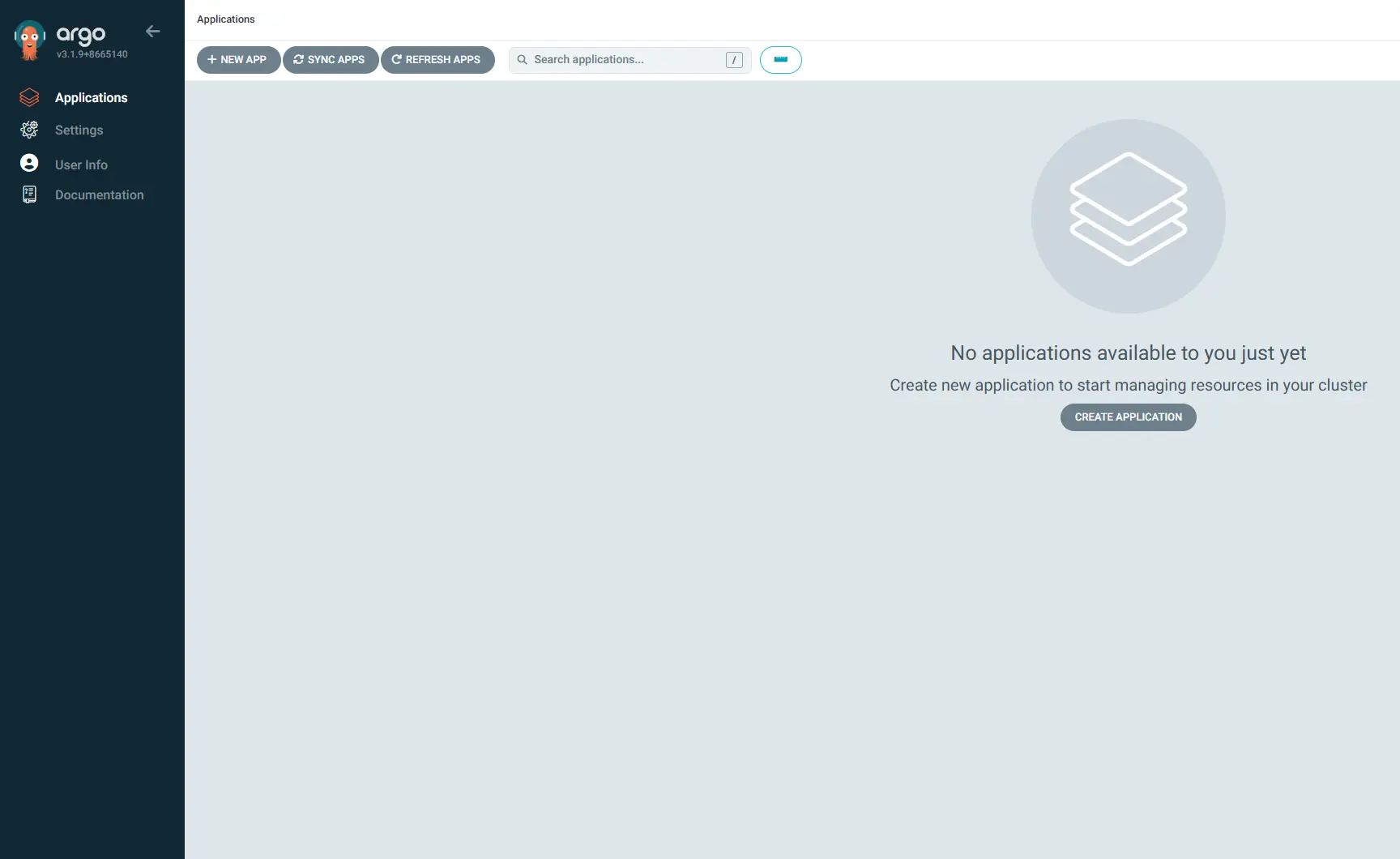Go to the User Info text label
Image resolution: width=1400 pixels, height=859 pixels.
[x=81, y=165]
